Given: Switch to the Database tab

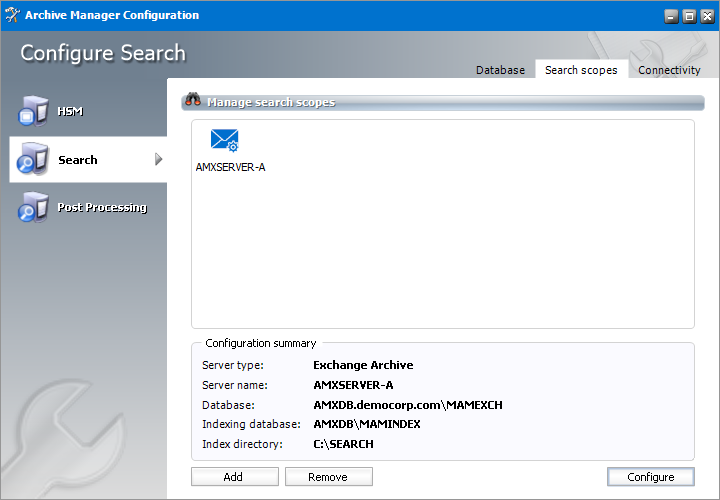Looking at the screenshot, I should point(500,70).
